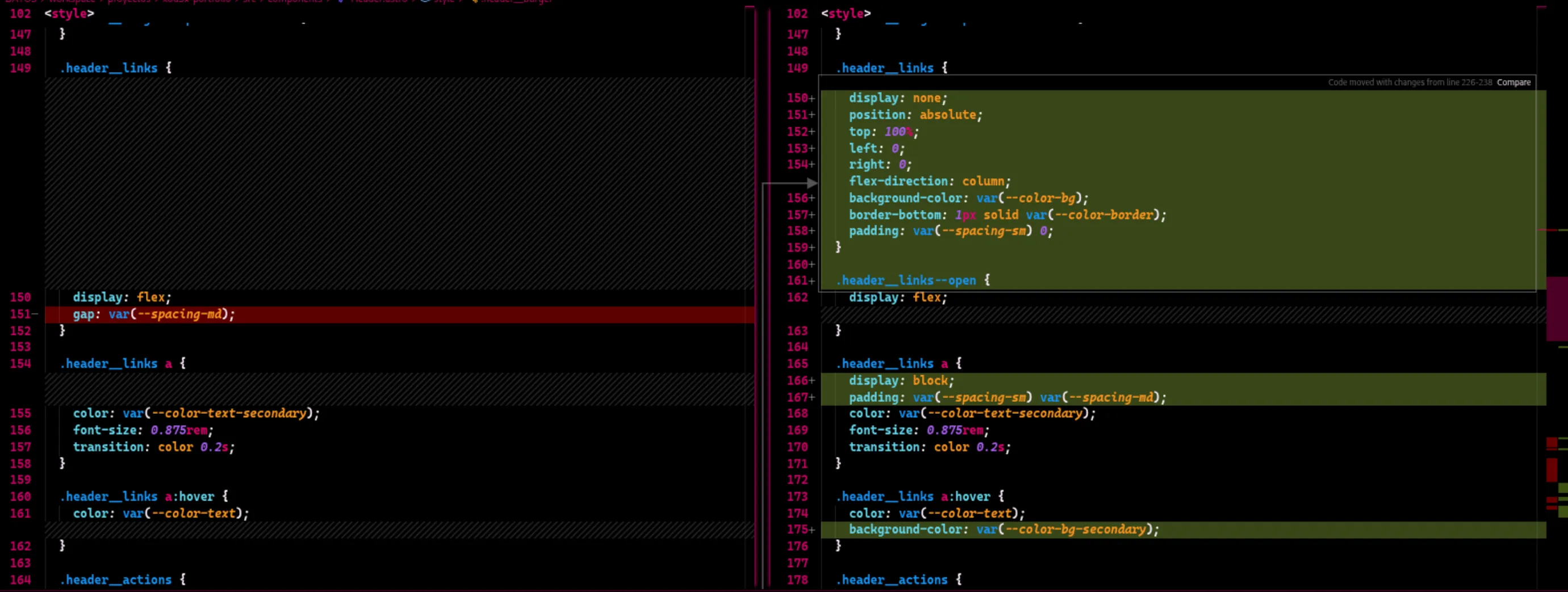Click 'Code moved with changes' label text
Viewport: 1568px width, 592px height.
point(1410,83)
